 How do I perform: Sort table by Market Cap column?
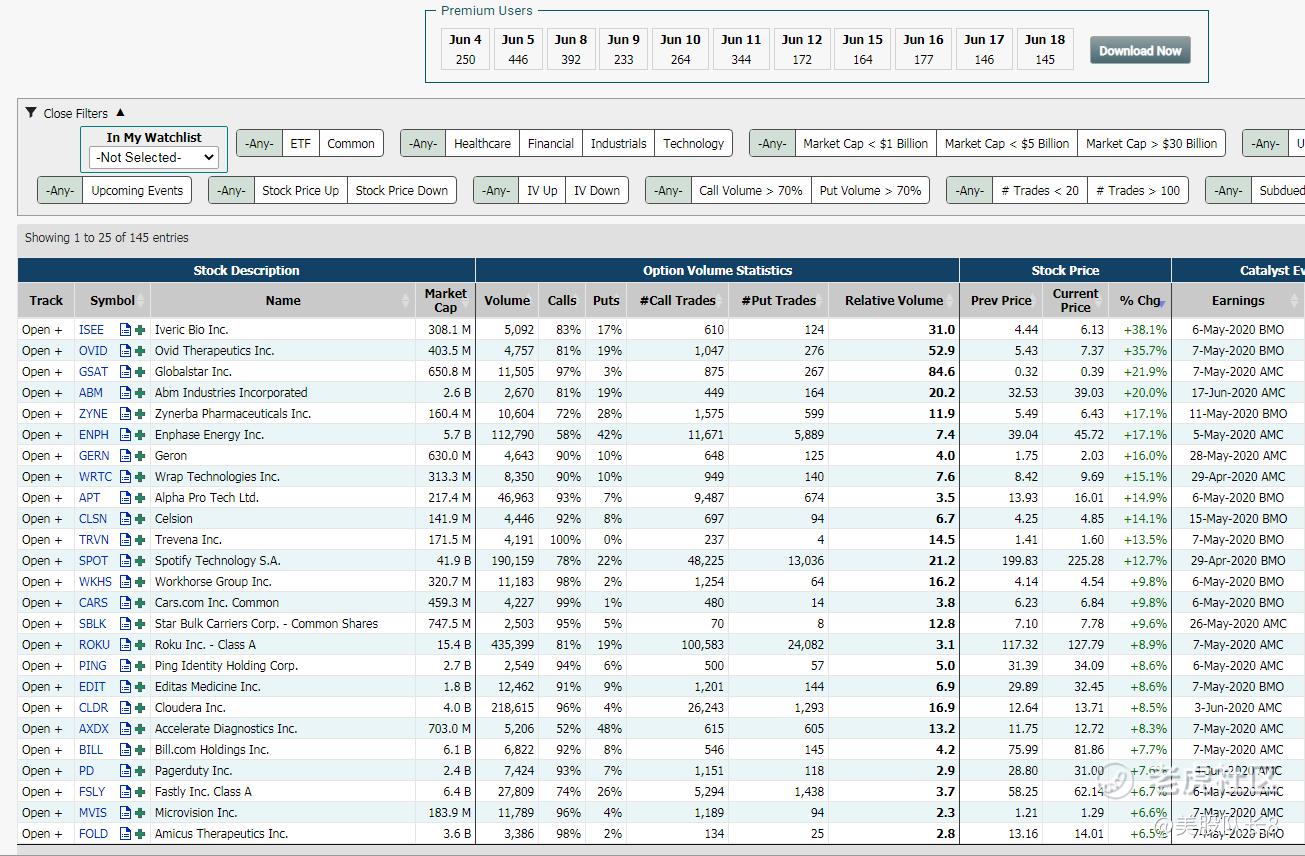[x=446, y=300]
